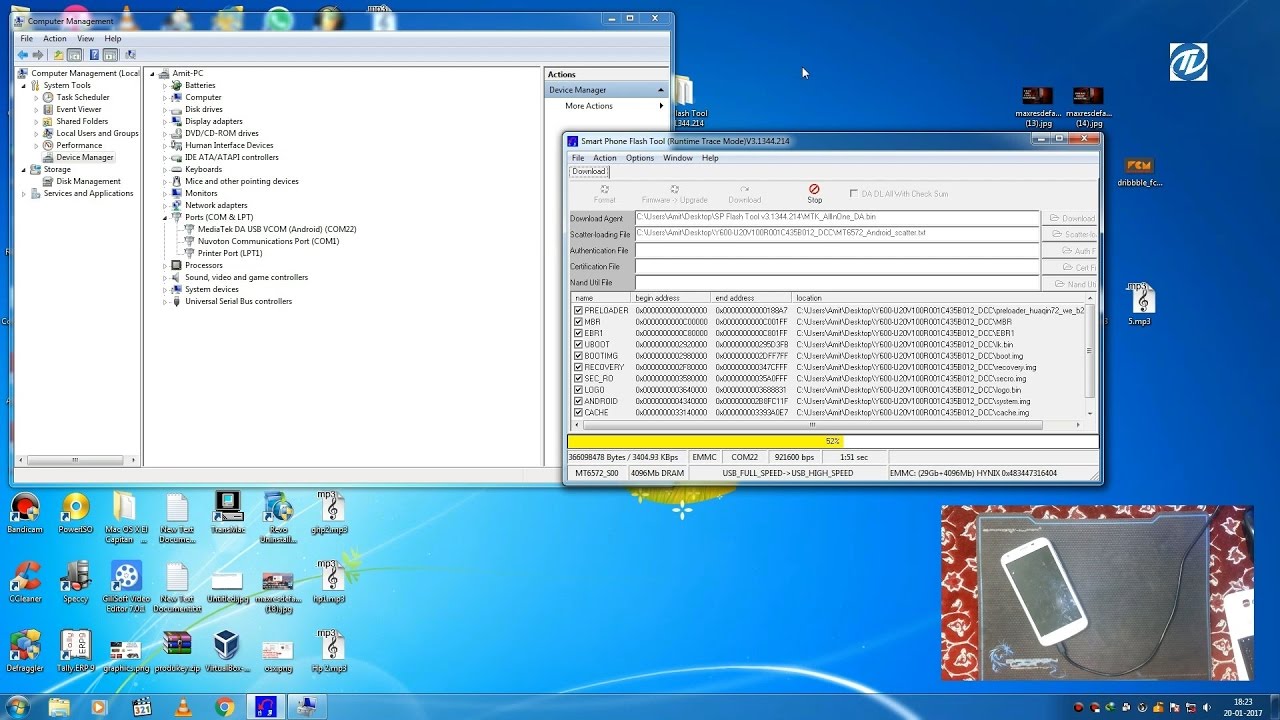This screenshot has width=1280, height=720.
Task: Open Help menu in Flash Tool
Action: 710,158
